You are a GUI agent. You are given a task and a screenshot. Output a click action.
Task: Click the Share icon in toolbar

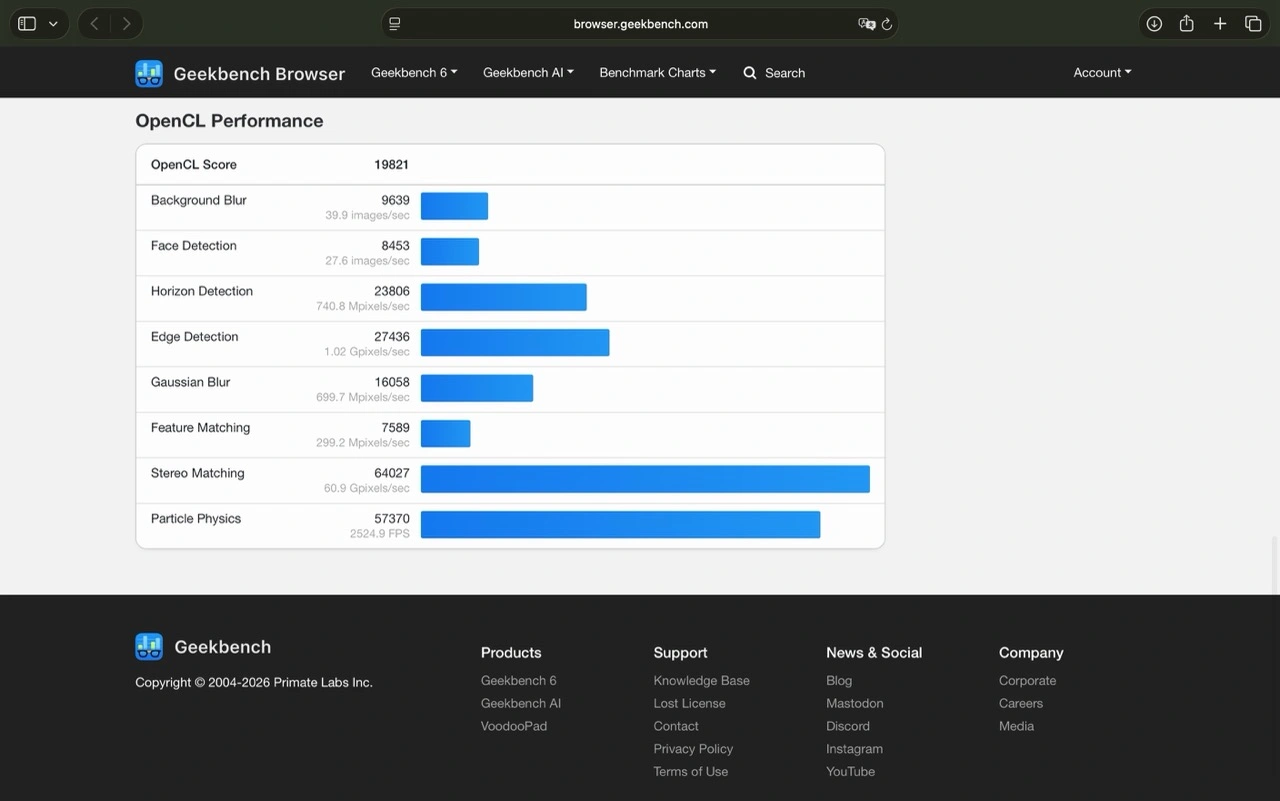click(x=1186, y=24)
